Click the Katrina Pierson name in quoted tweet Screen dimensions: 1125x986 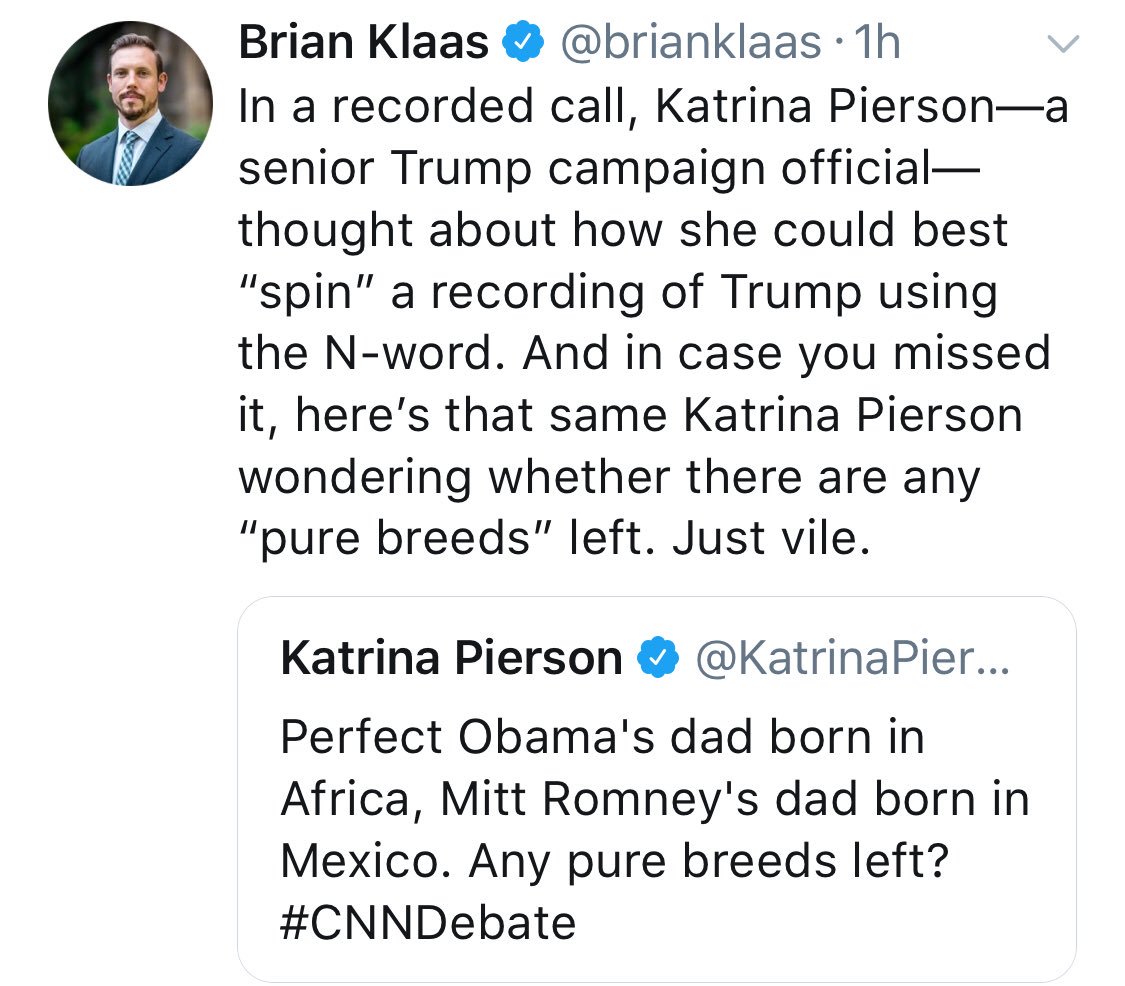coord(451,659)
